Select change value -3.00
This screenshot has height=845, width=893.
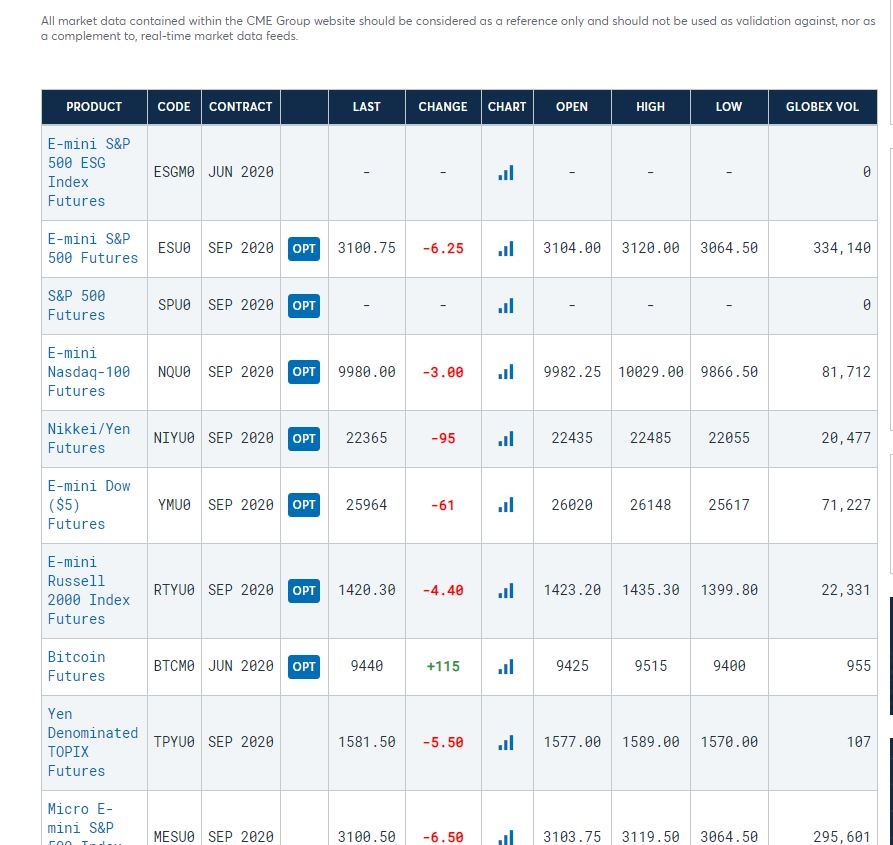443,372
